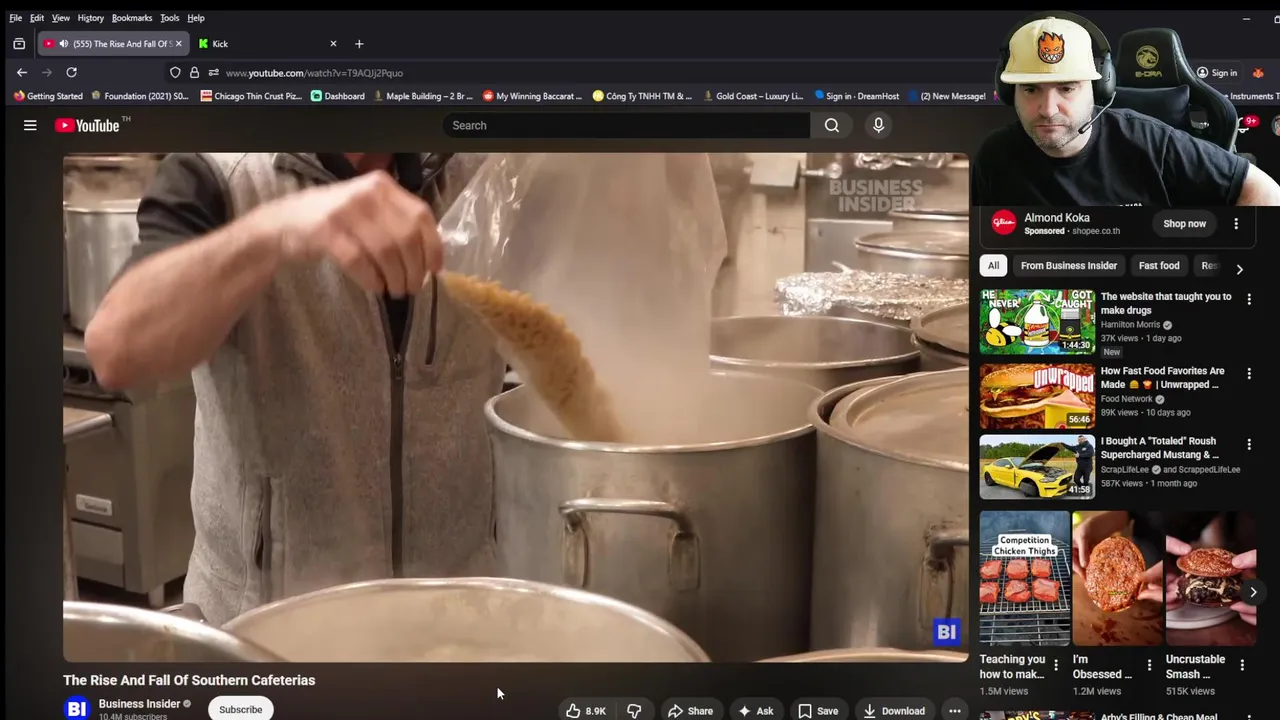Click the video player to pause
The width and height of the screenshot is (1280, 720).
point(515,407)
